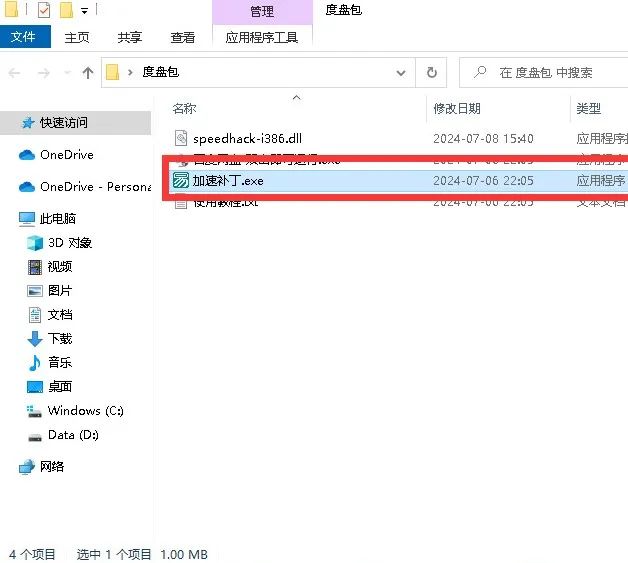Image resolution: width=628 pixels, height=563 pixels.
Task: Open the 图片 folder
Action: [x=60, y=291]
